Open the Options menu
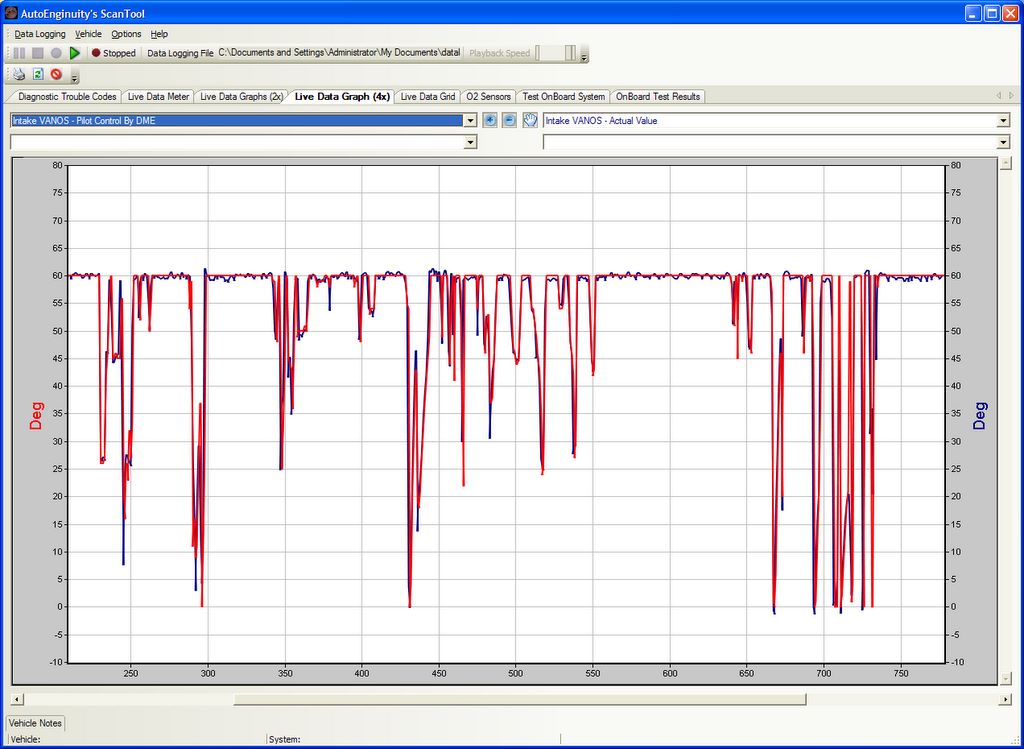The height and width of the screenshot is (749, 1024). pyautogui.click(x=126, y=34)
